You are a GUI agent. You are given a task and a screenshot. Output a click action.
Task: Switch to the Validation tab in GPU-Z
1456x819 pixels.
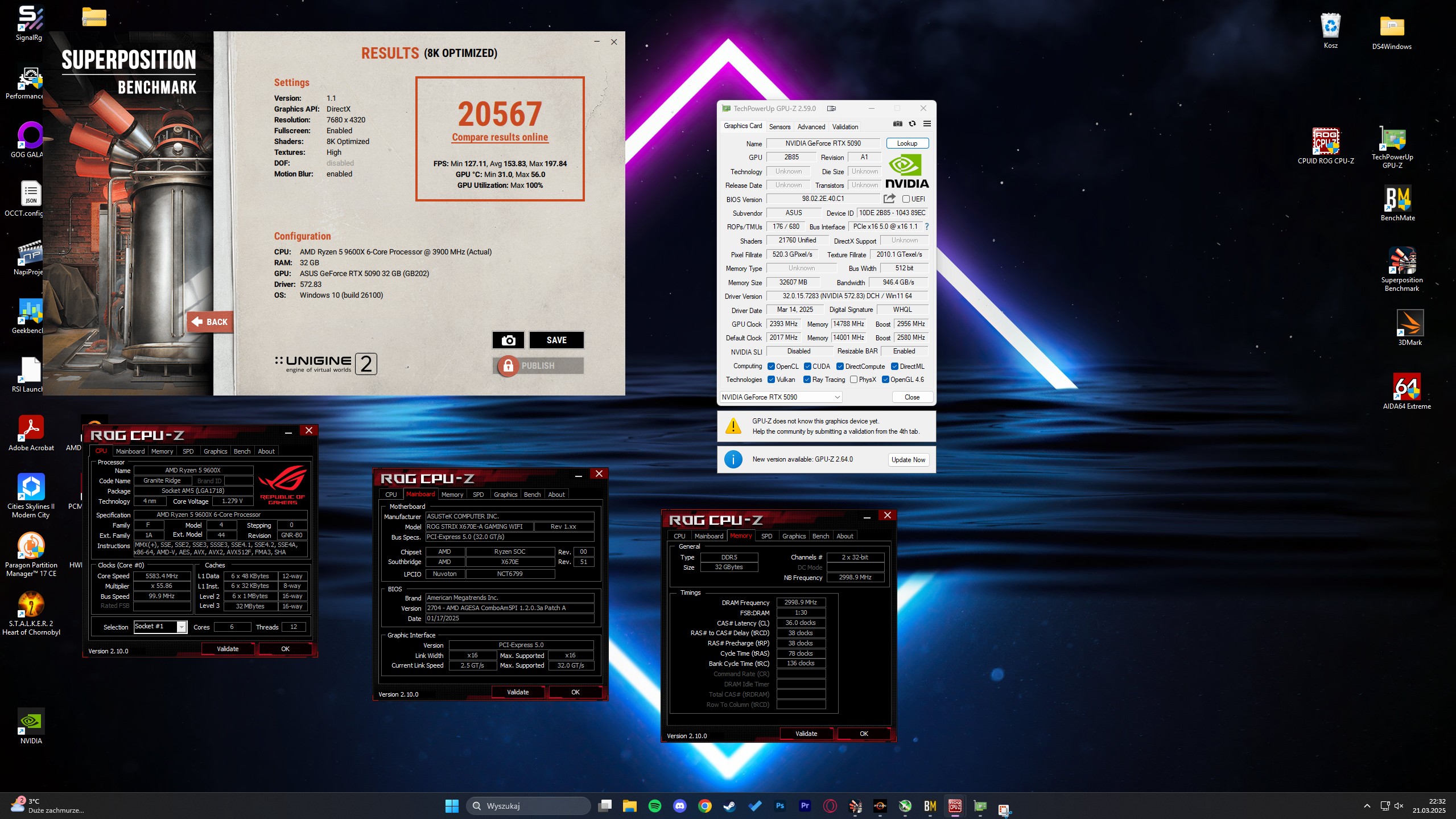click(x=845, y=127)
